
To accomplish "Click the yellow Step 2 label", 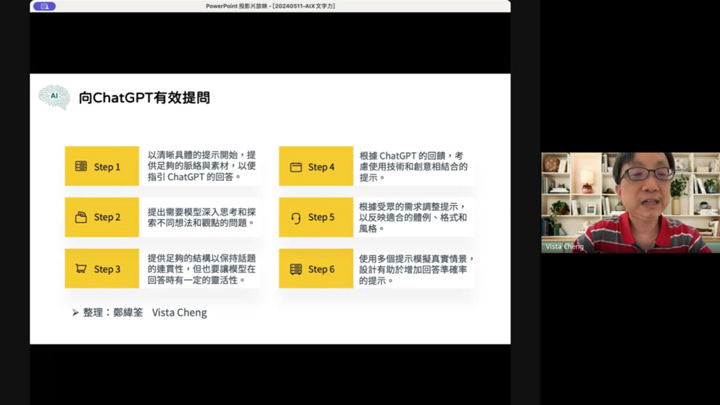I will click(x=102, y=217).
